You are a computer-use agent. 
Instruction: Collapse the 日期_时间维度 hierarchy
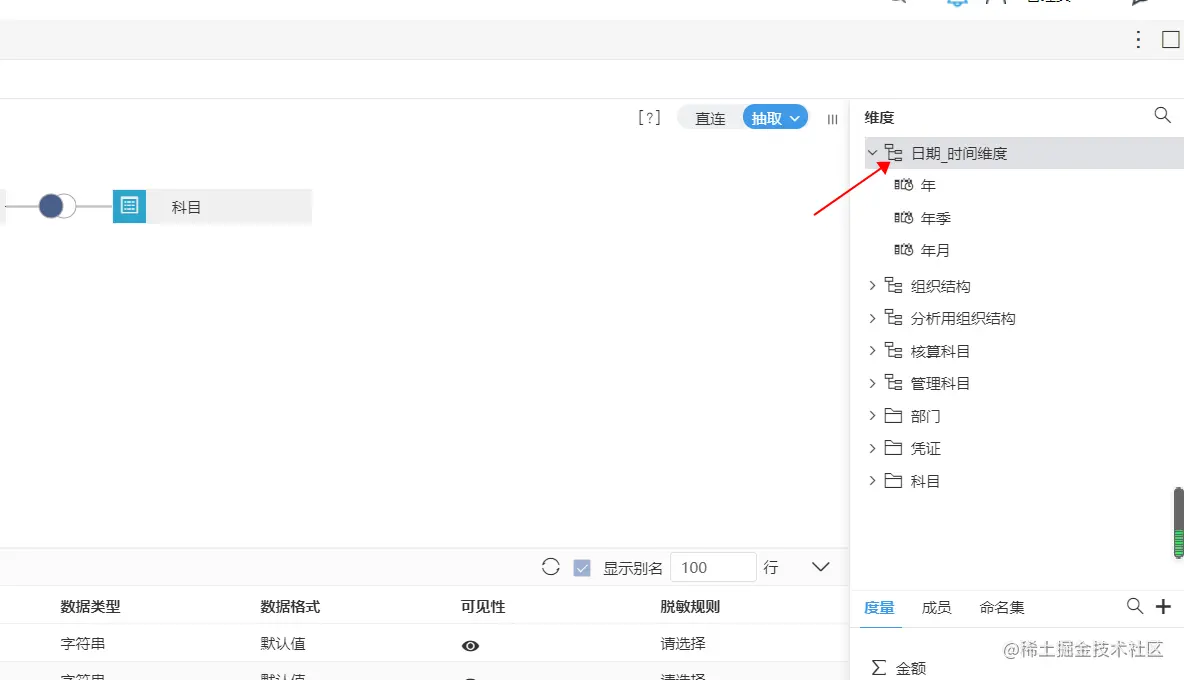[x=872, y=153]
